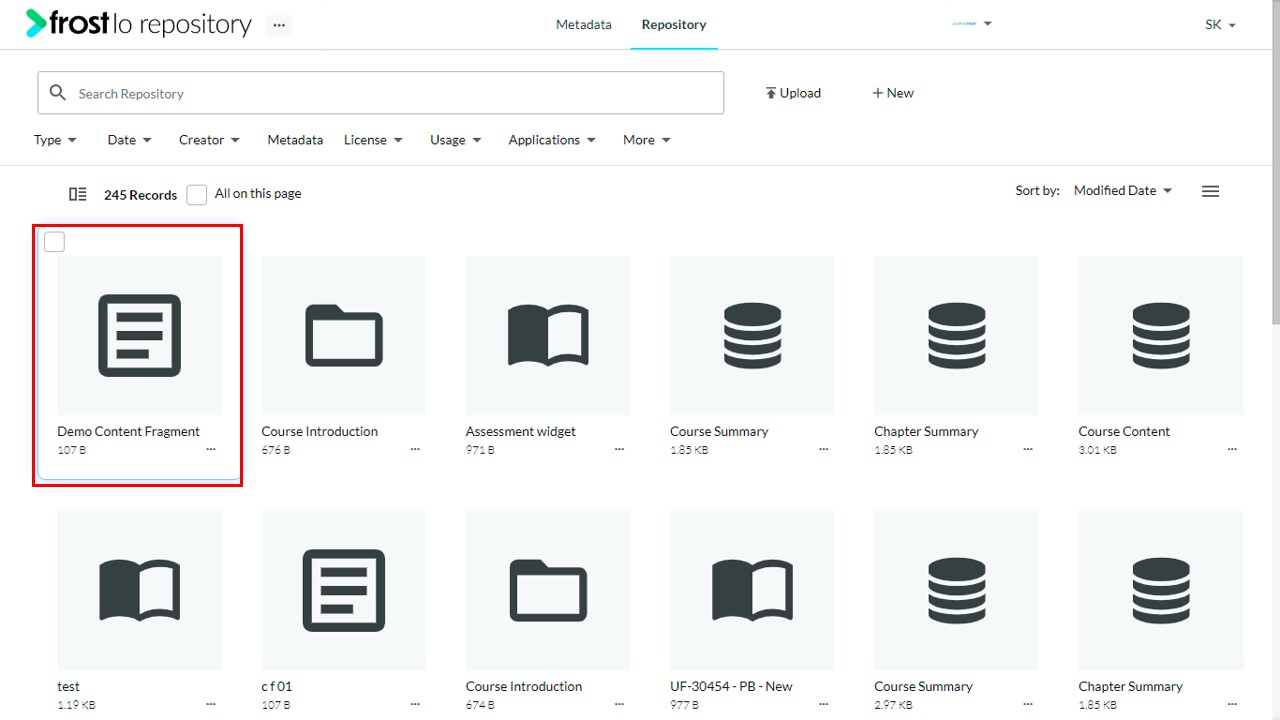Toggle the side panel layout icon
This screenshot has height=720, width=1280.
pyautogui.click(x=78, y=194)
